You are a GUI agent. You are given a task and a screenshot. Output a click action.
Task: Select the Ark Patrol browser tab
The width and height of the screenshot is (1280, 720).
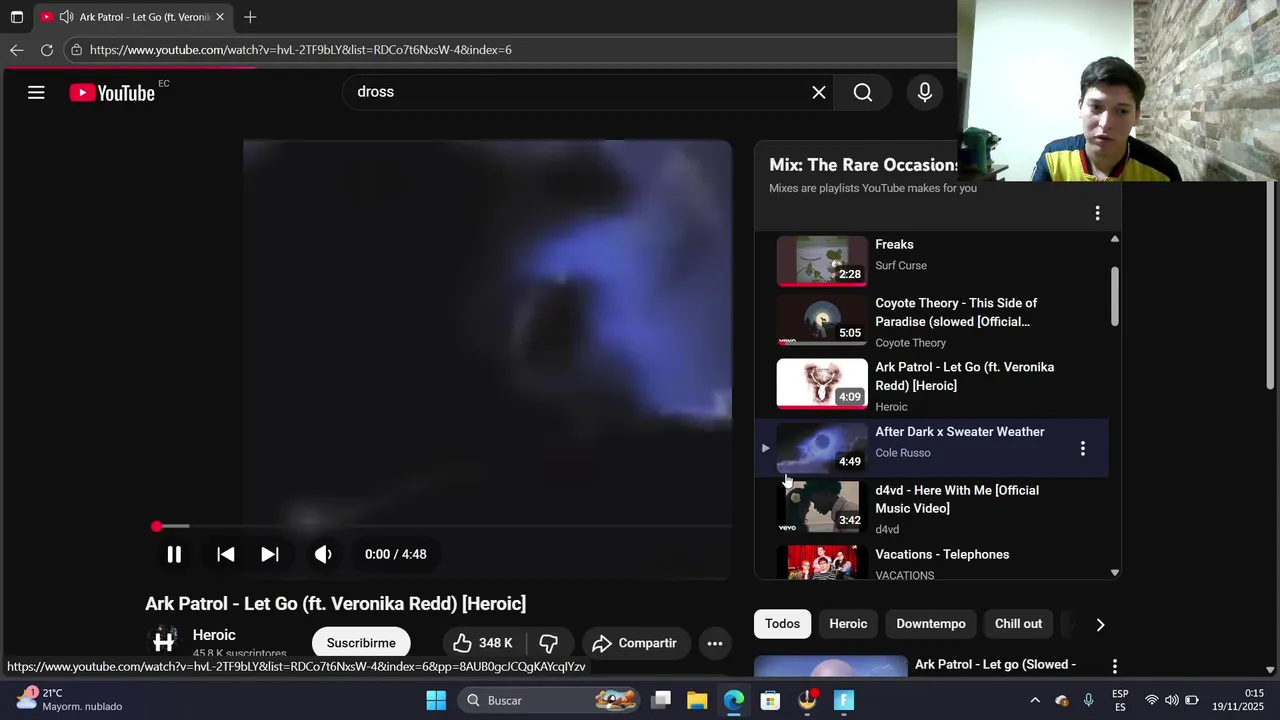(134, 17)
